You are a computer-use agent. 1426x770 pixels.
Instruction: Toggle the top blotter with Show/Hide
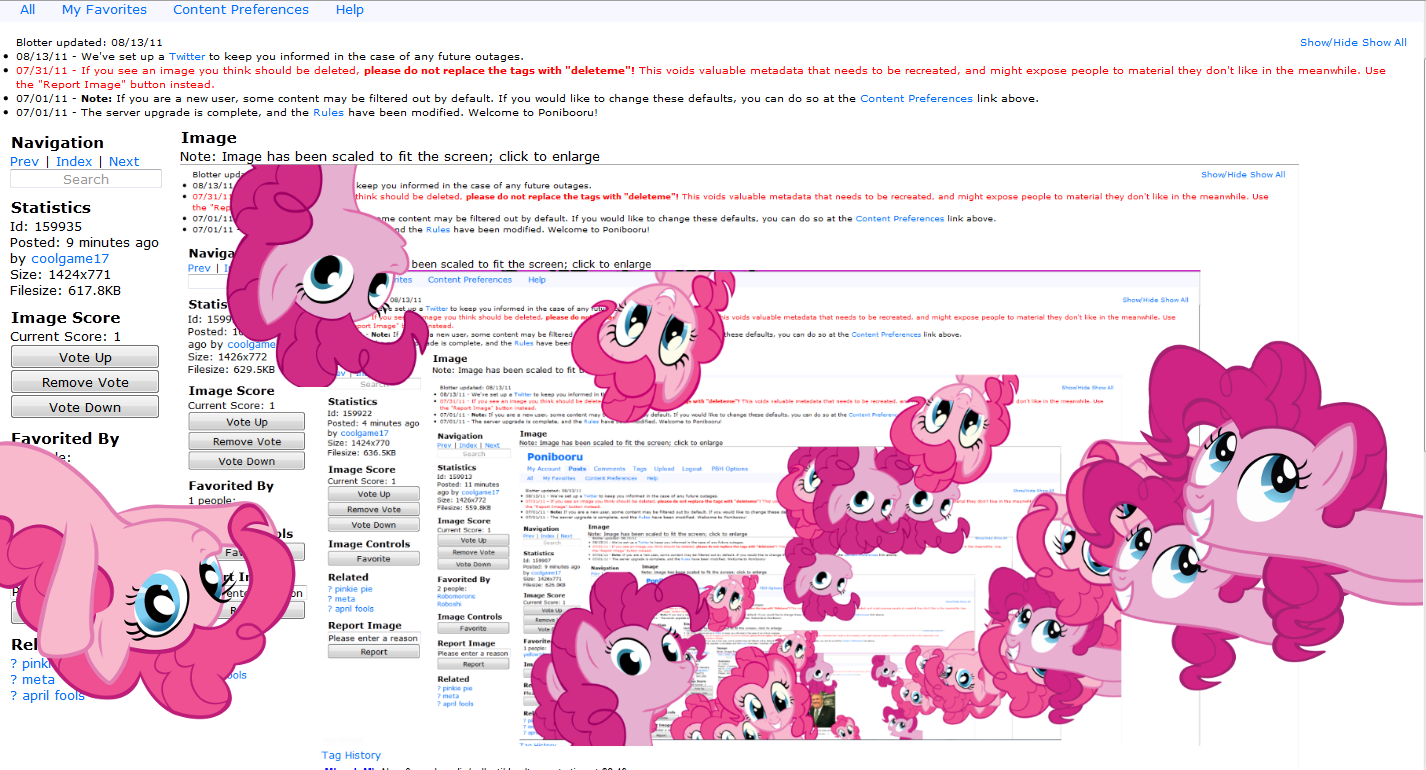[1329, 43]
